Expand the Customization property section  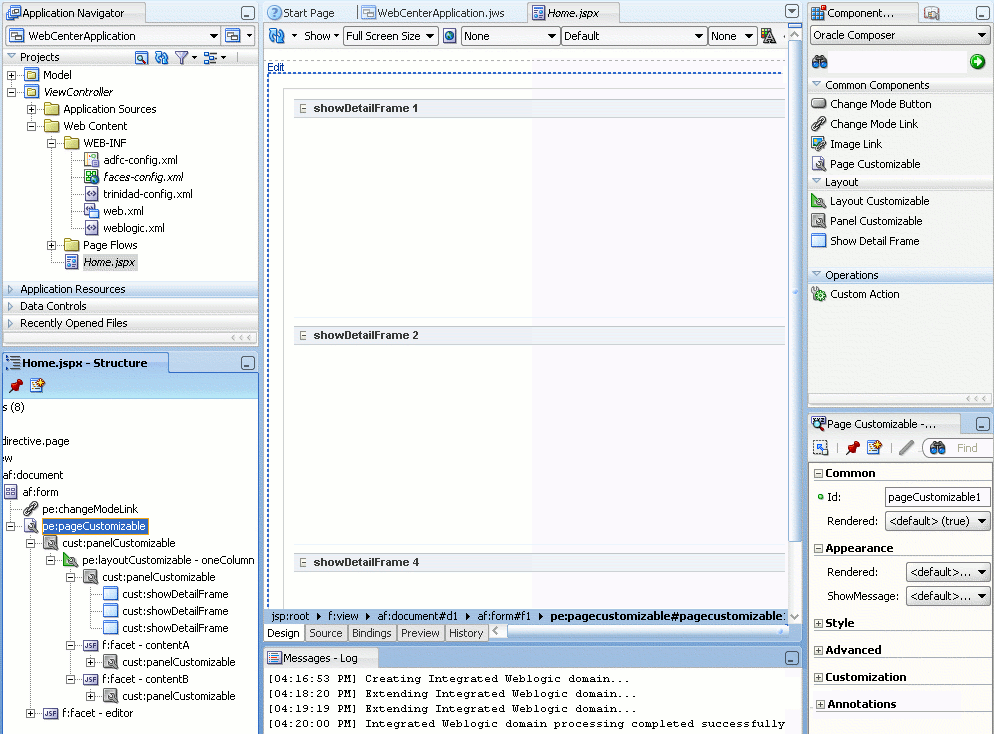point(818,678)
